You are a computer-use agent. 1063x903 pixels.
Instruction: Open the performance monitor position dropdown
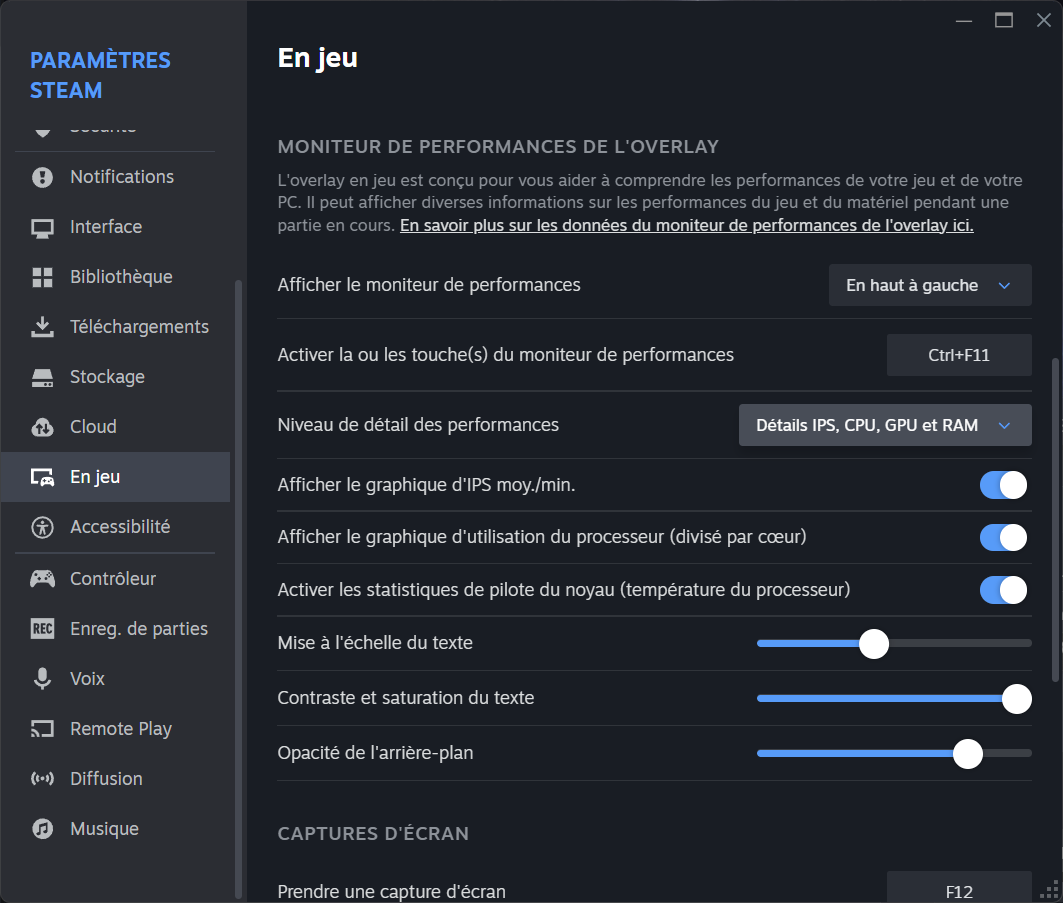tap(930, 285)
